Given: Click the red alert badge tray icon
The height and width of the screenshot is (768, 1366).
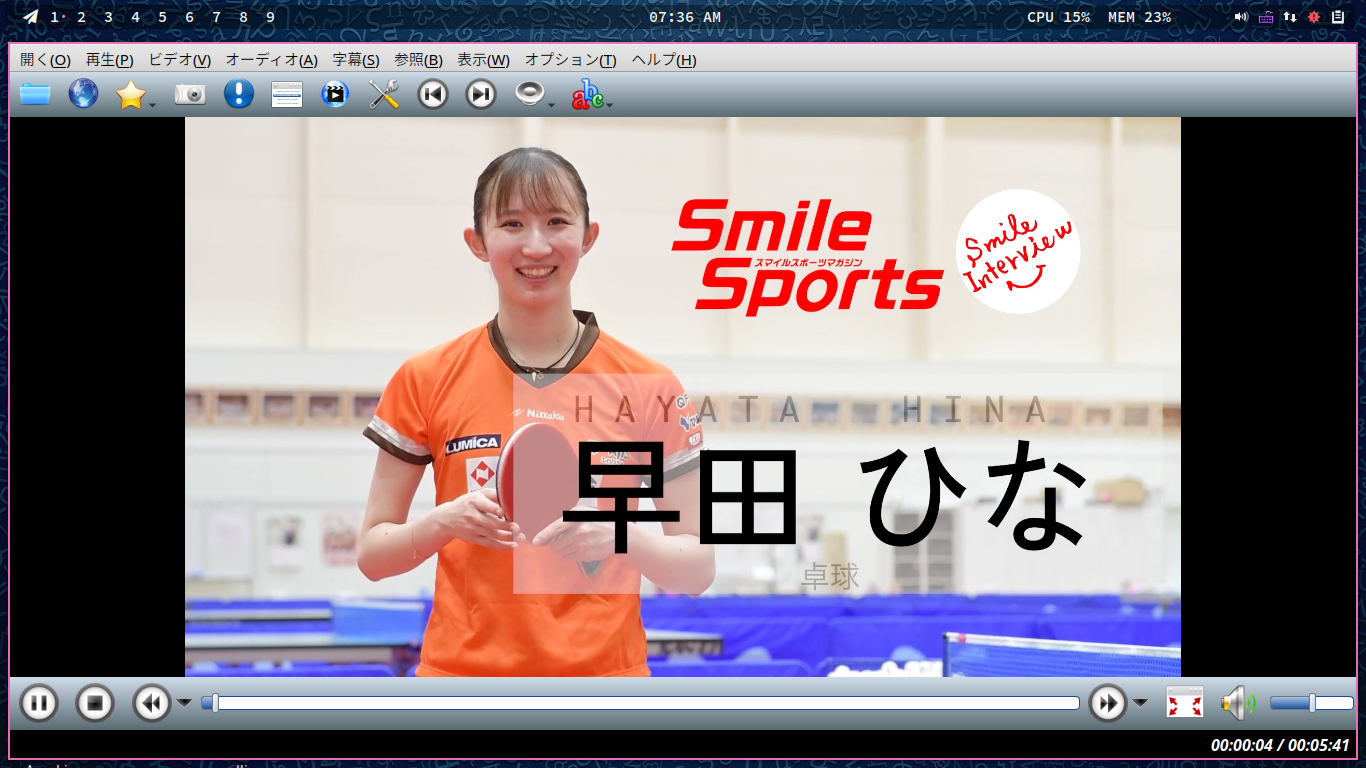Looking at the screenshot, I should pyautogui.click(x=1314, y=17).
